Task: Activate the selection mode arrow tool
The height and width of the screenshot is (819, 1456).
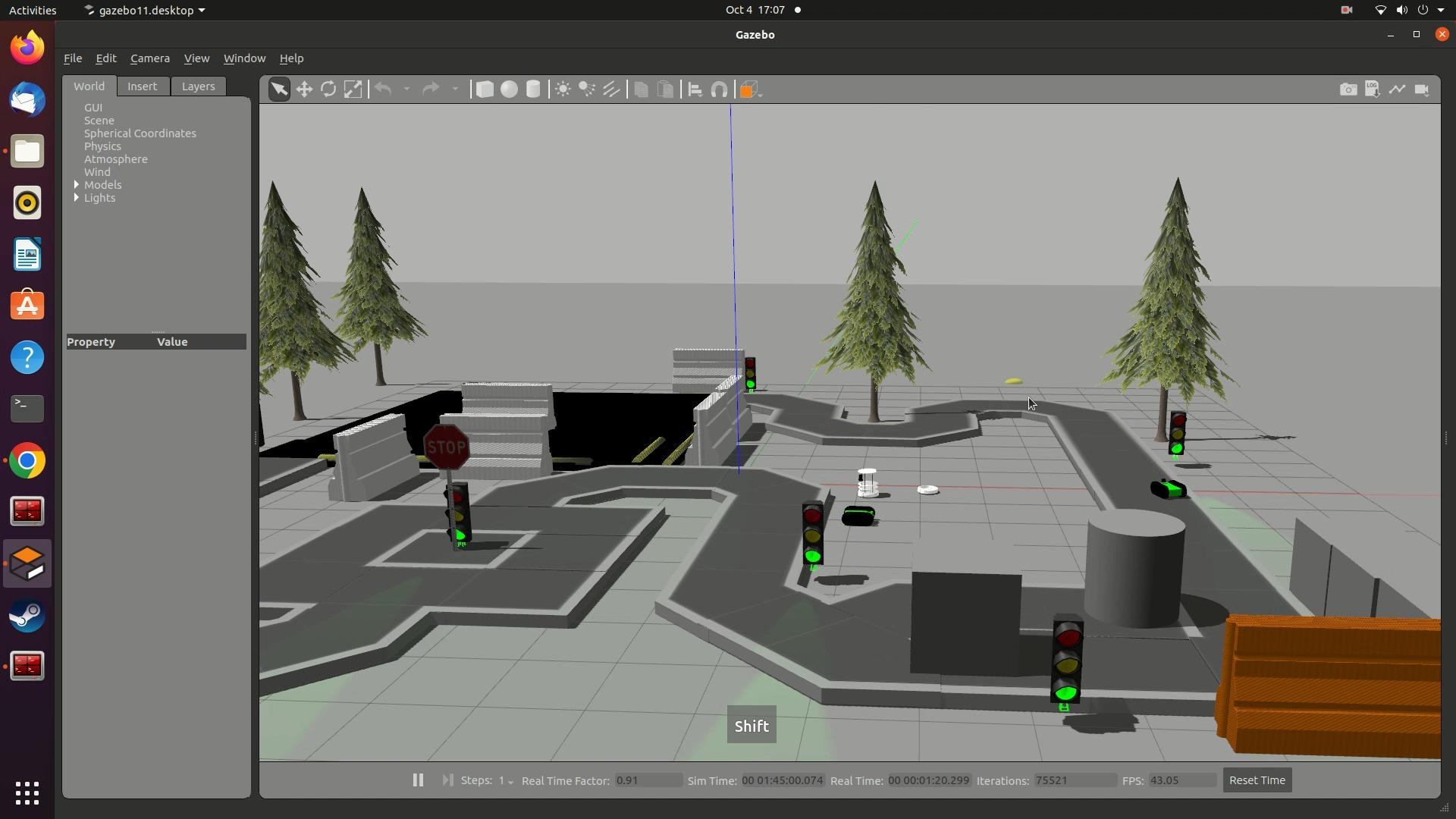Action: (x=279, y=89)
